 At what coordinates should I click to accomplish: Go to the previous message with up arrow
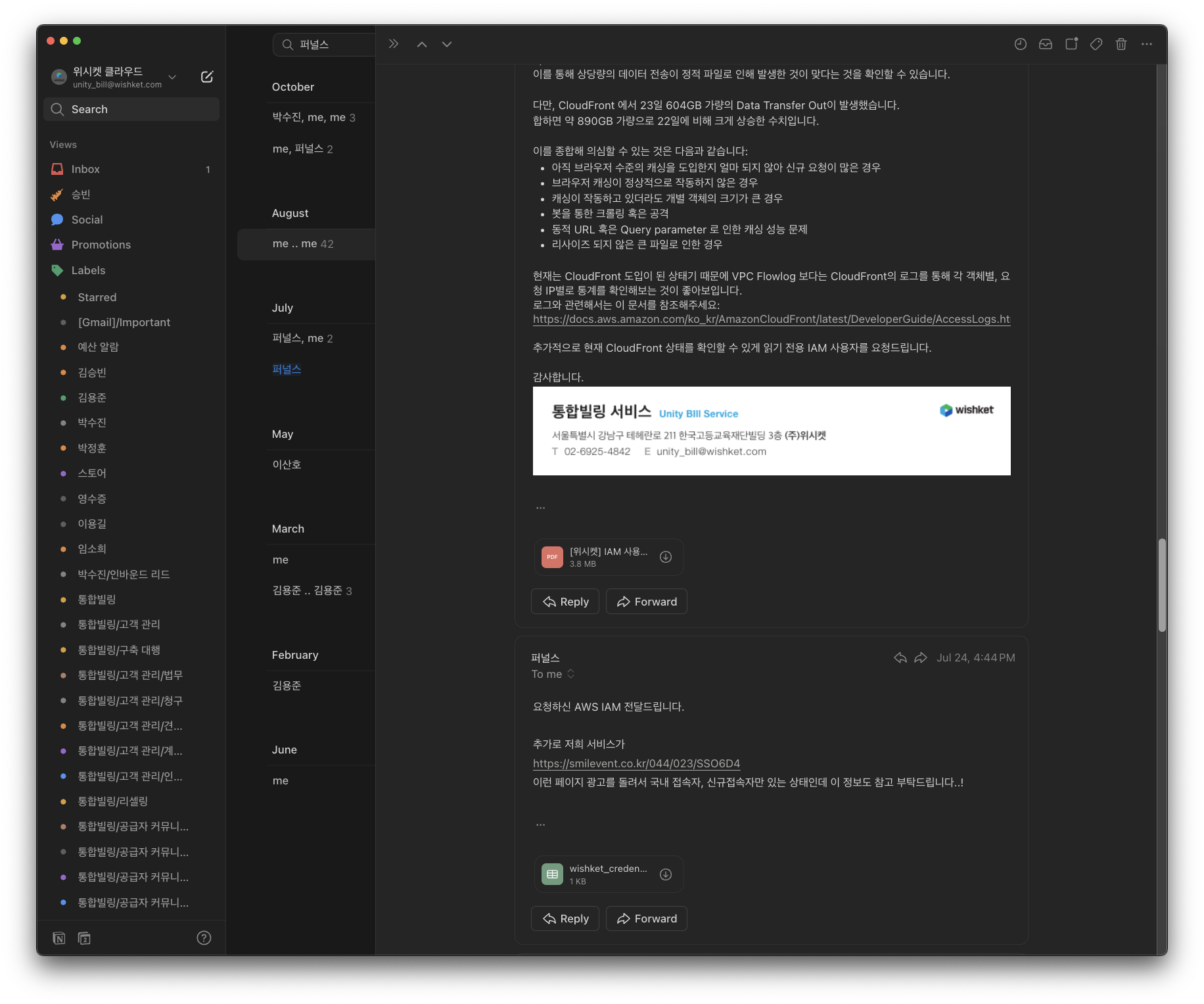point(422,44)
